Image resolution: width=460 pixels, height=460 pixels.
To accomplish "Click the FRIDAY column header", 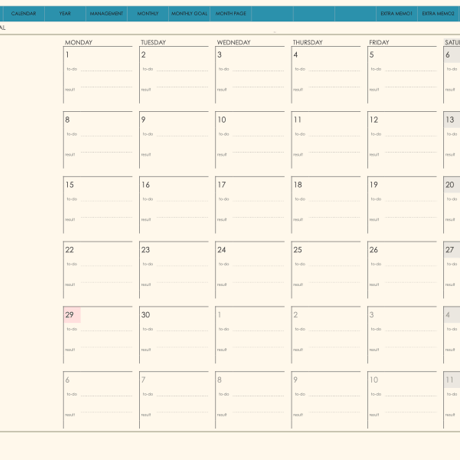I will coord(379,42).
